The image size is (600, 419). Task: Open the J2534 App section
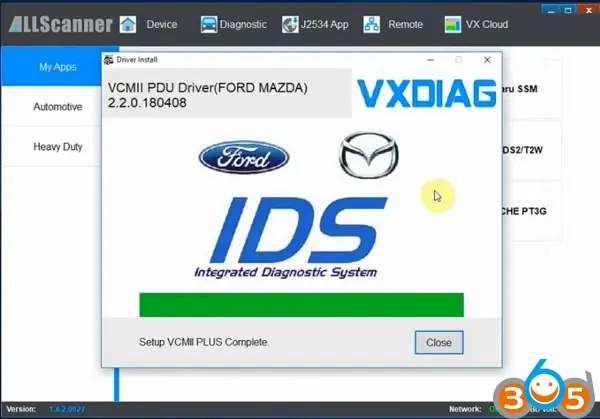pos(324,24)
